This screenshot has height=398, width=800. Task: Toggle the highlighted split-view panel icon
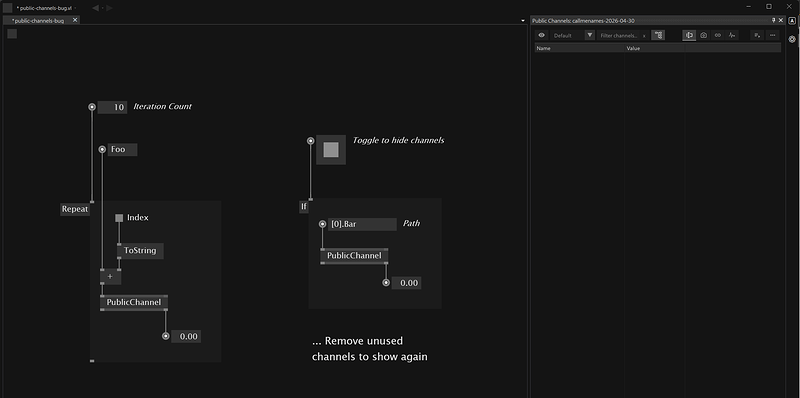pos(689,35)
